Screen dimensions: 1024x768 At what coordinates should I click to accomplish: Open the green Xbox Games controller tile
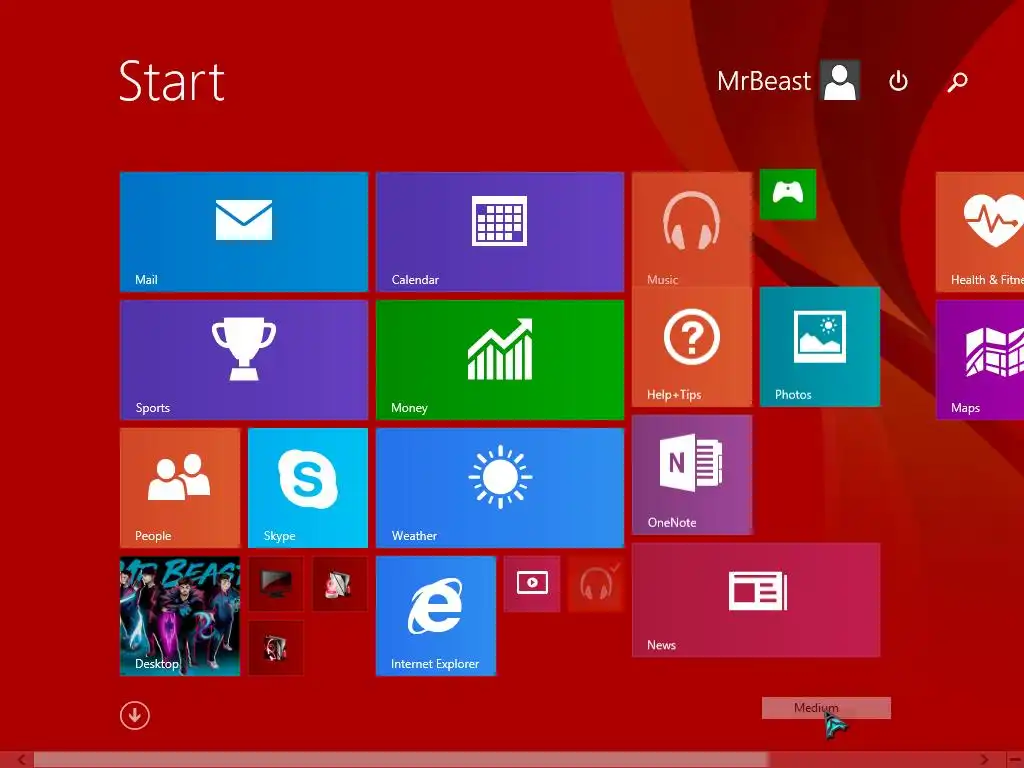tap(788, 194)
